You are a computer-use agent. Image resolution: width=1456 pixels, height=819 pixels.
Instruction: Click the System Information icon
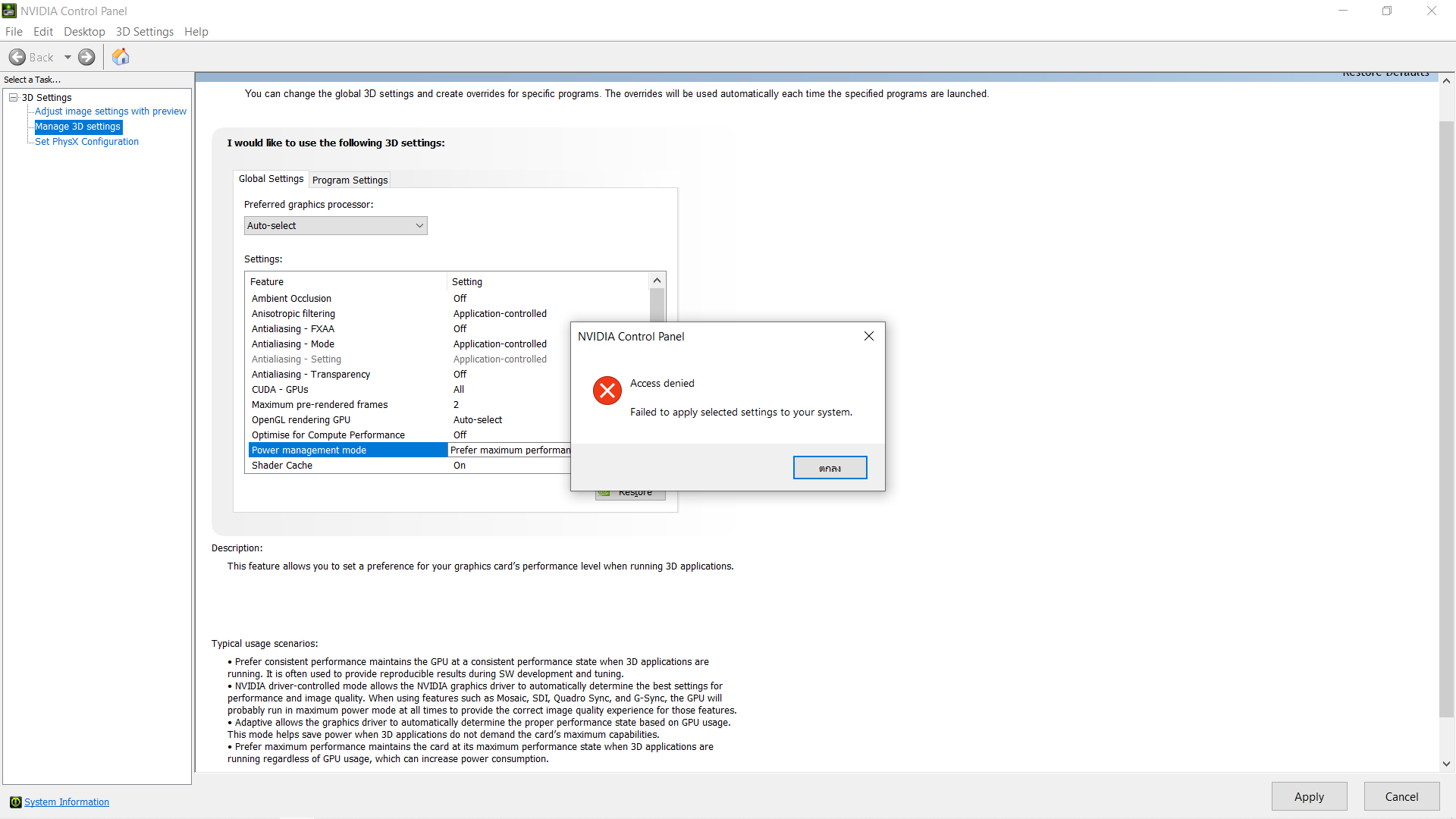point(15,802)
